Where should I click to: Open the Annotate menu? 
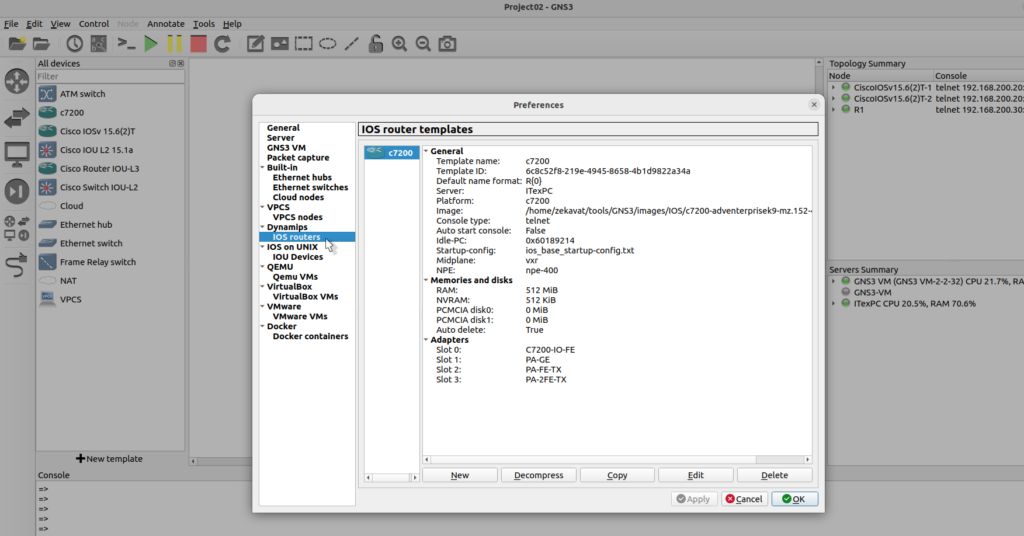pos(165,23)
